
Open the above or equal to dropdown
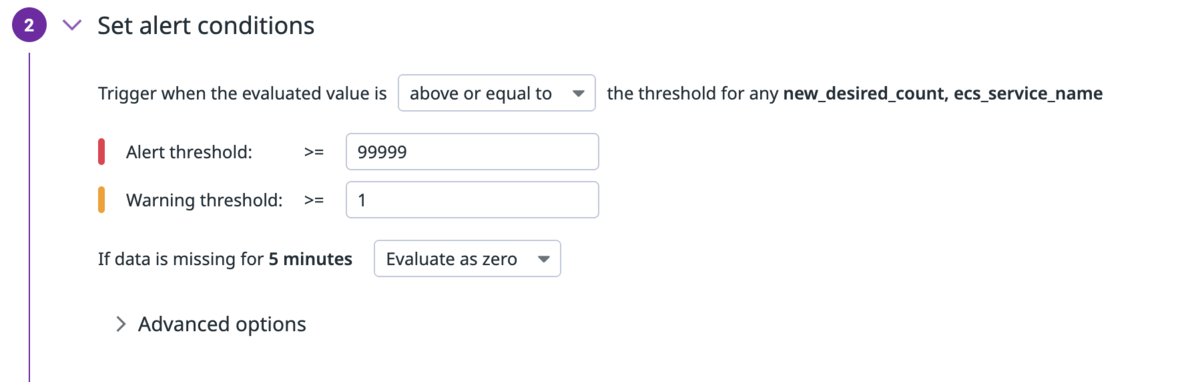[496, 93]
